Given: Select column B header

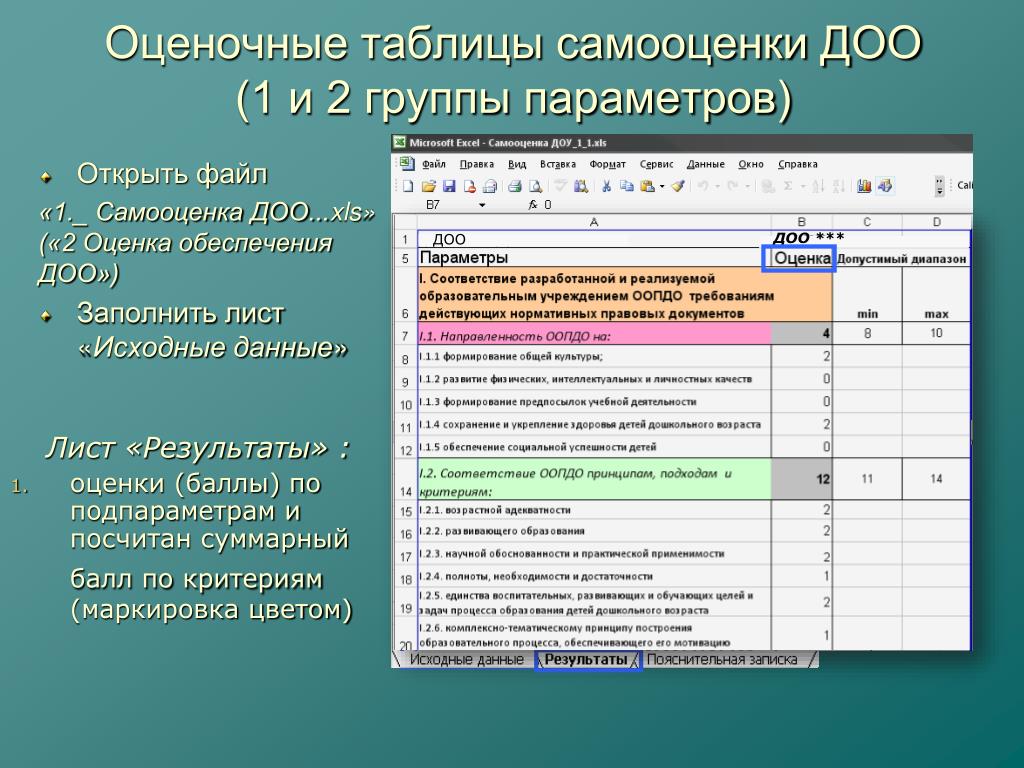Looking at the screenshot, I should (x=802, y=222).
